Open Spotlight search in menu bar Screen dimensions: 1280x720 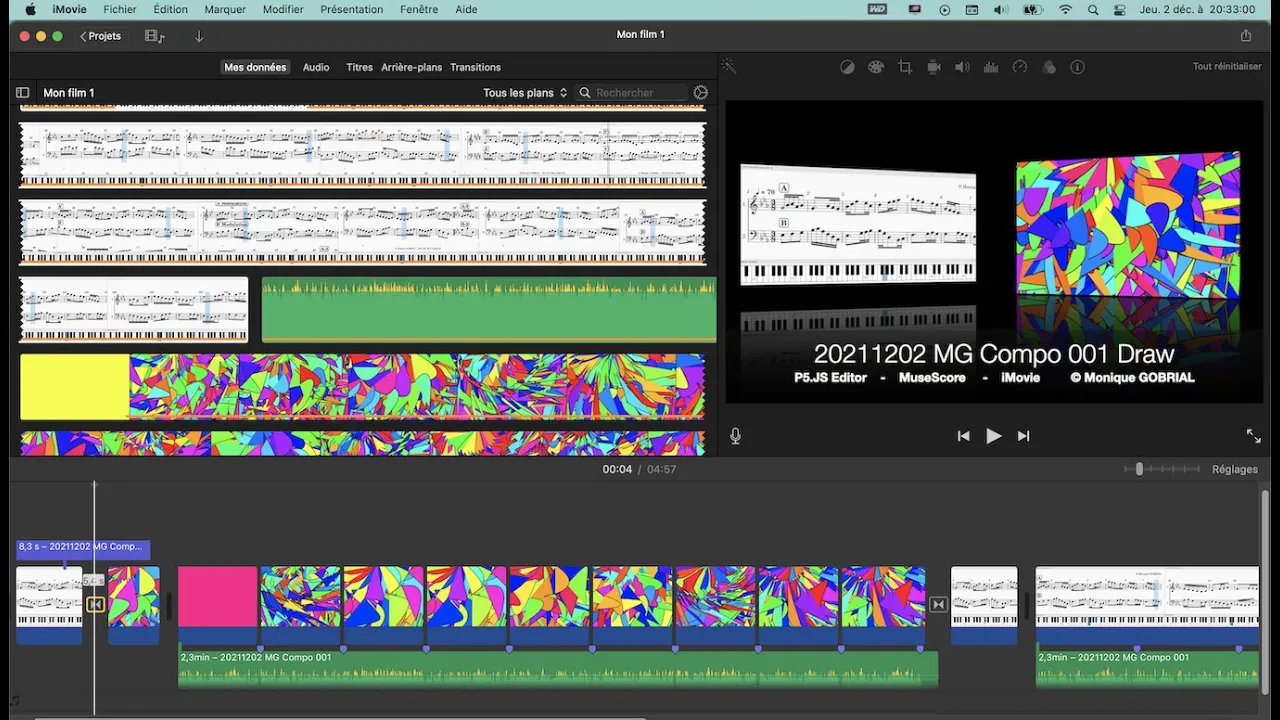coord(1093,9)
